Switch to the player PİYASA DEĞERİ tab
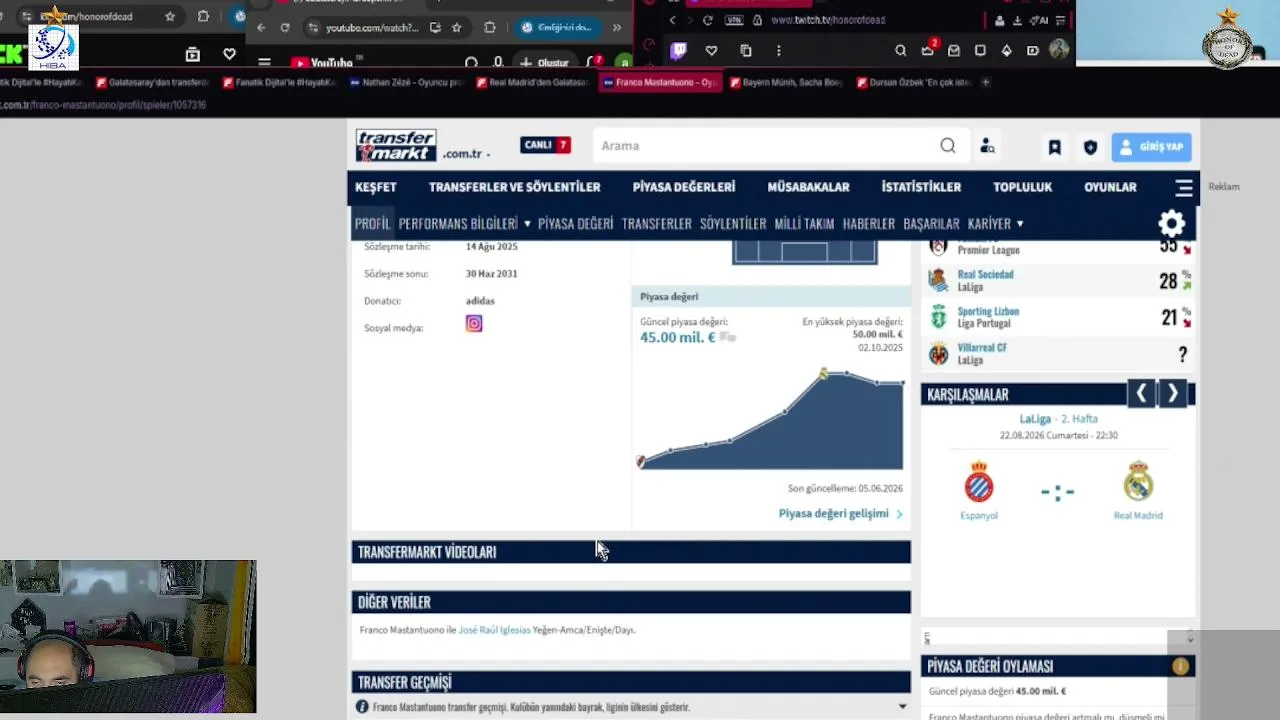The height and width of the screenshot is (720, 1280). (x=575, y=224)
